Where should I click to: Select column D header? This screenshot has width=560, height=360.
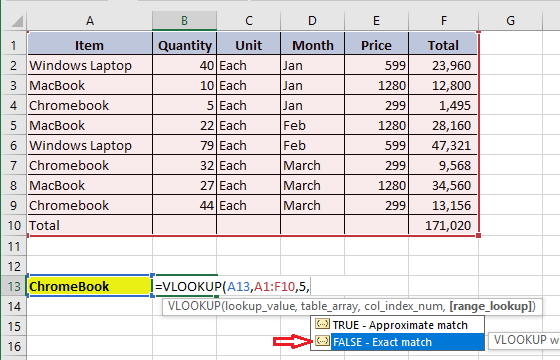point(312,20)
